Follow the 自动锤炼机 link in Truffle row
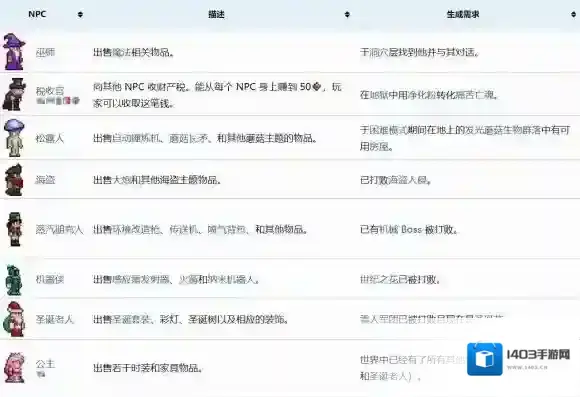Viewport: 580px width, 397px height. pyautogui.click(x=136, y=138)
